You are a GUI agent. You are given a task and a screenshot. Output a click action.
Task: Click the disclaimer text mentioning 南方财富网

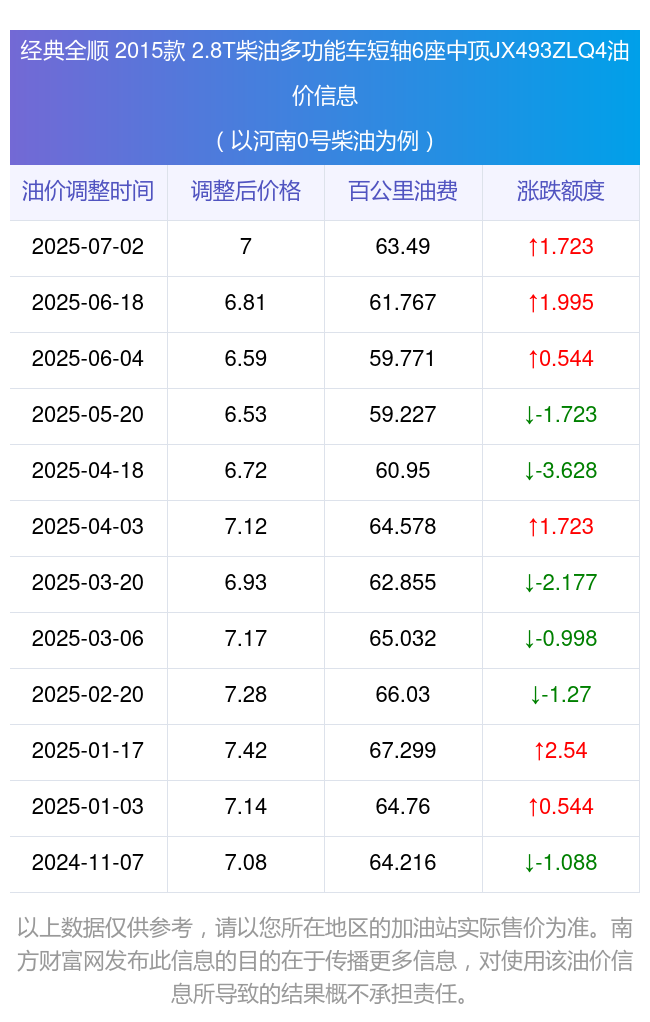(x=325, y=961)
